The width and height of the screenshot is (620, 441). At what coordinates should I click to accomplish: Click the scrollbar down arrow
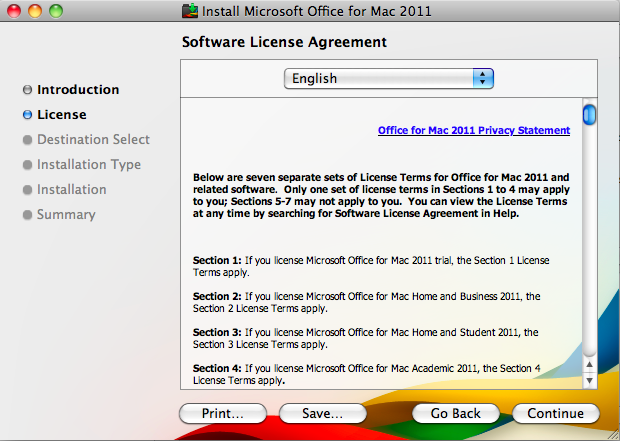(590, 380)
